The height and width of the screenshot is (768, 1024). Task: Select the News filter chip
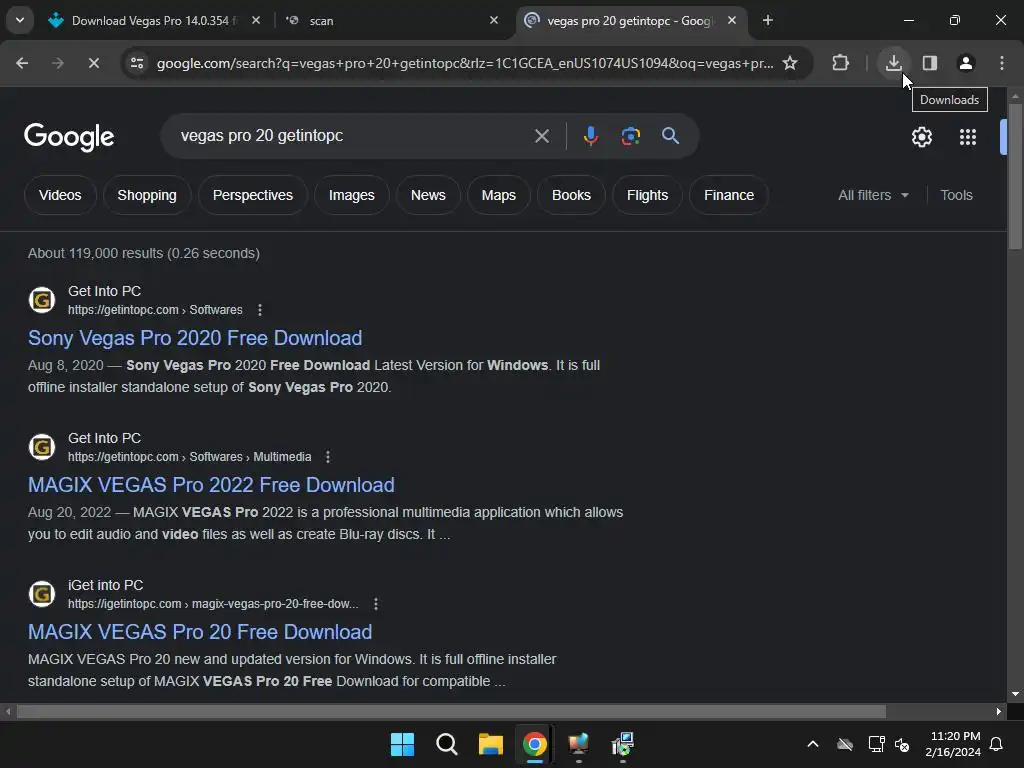click(x=428, y=195)
